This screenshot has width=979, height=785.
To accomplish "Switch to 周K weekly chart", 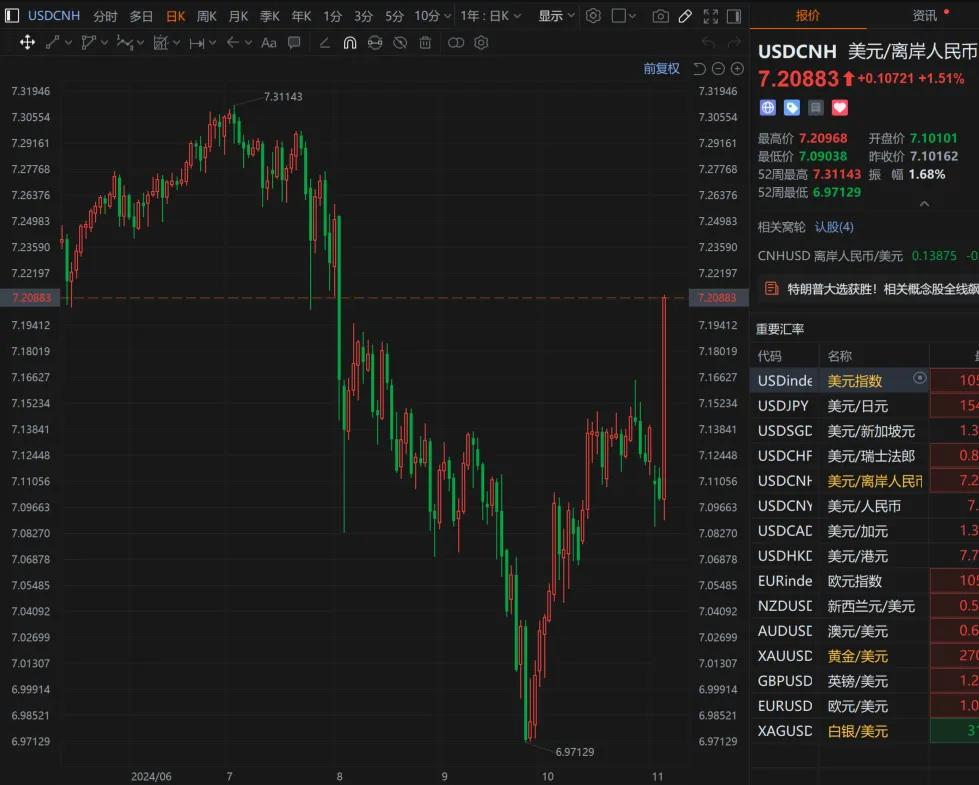I will pos(207,16).
